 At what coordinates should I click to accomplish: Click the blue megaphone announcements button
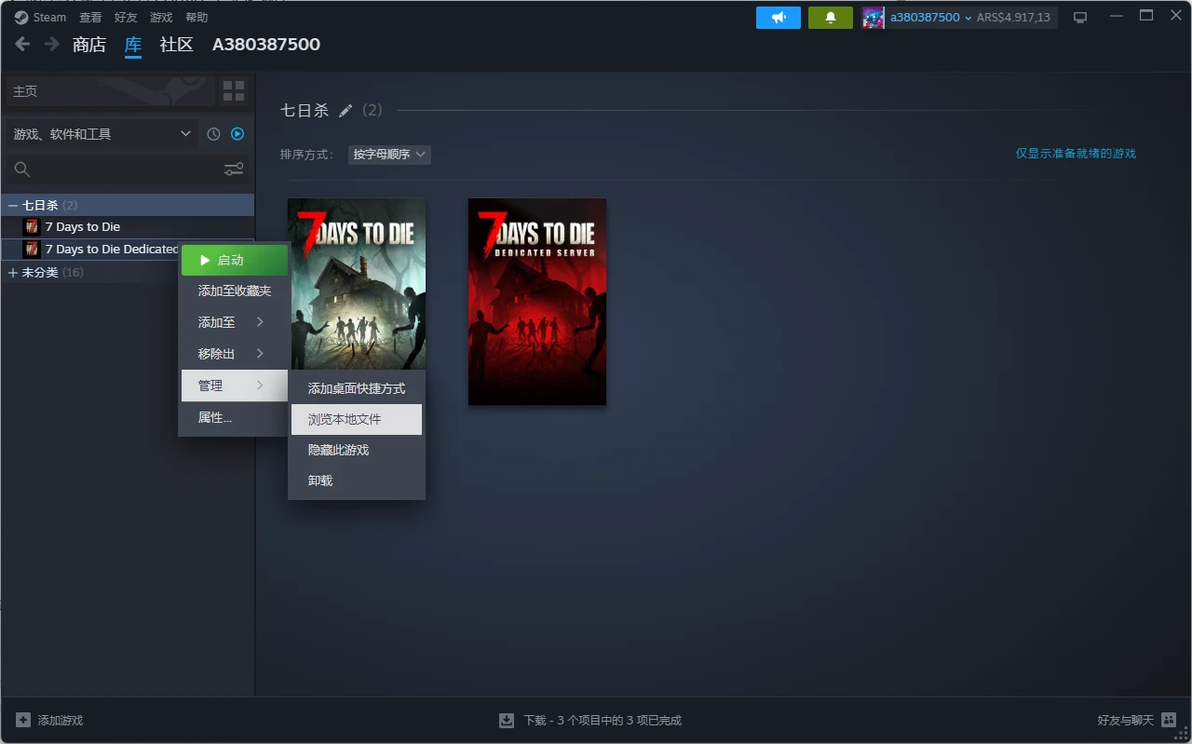778,17
